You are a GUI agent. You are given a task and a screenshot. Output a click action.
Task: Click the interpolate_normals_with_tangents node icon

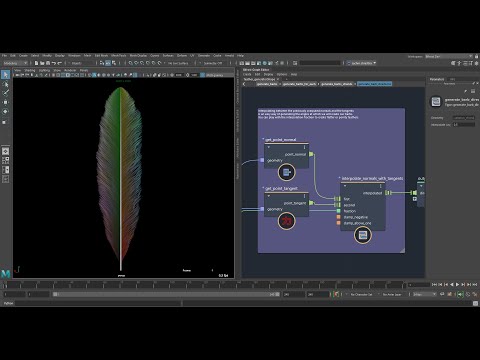pyautogui.click(x=363, y=235)
